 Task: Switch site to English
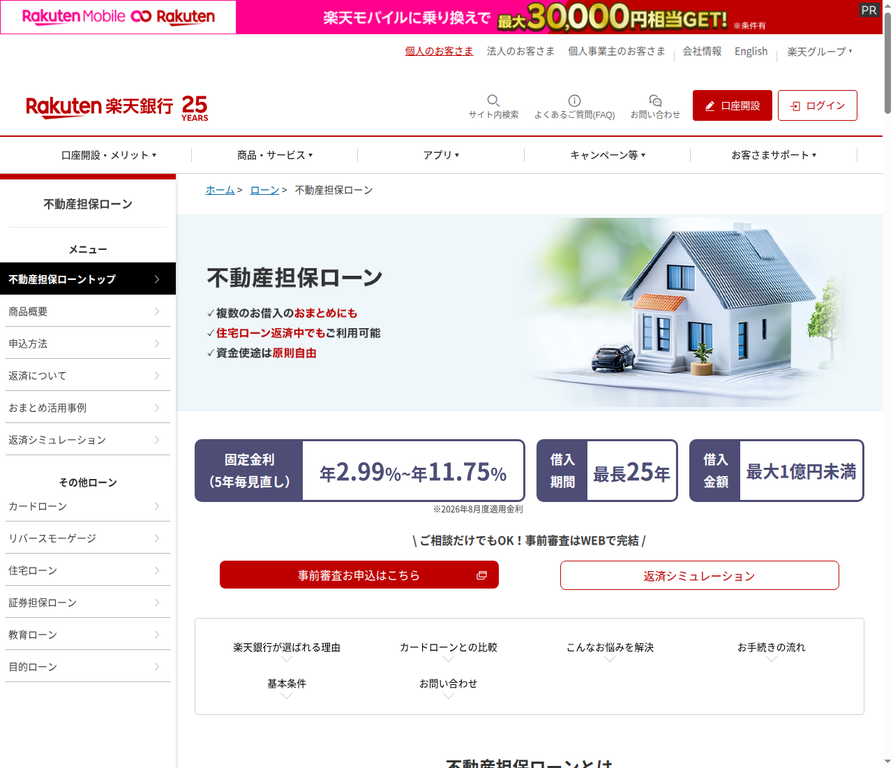(x=751, y=51)
